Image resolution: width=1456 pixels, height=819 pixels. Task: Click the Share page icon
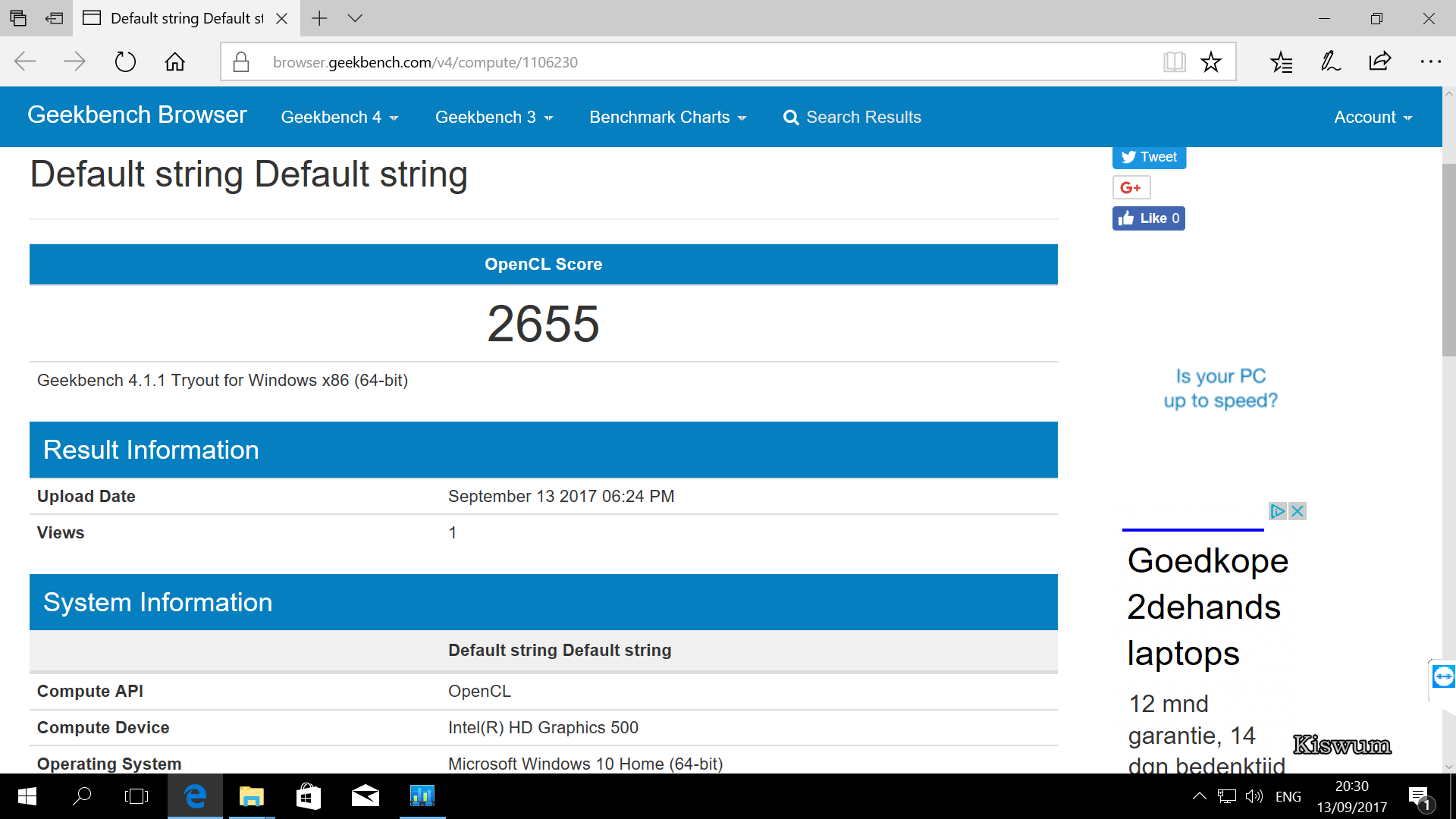[1380, 61]
